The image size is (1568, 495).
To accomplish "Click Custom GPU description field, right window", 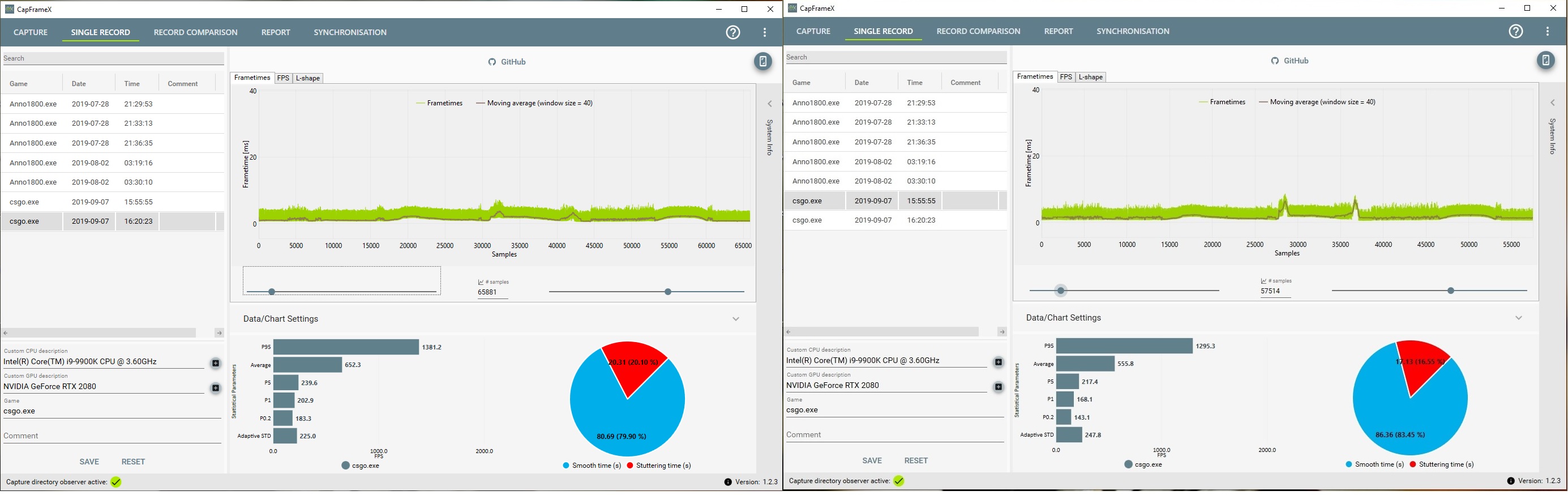I will (886, 385).
